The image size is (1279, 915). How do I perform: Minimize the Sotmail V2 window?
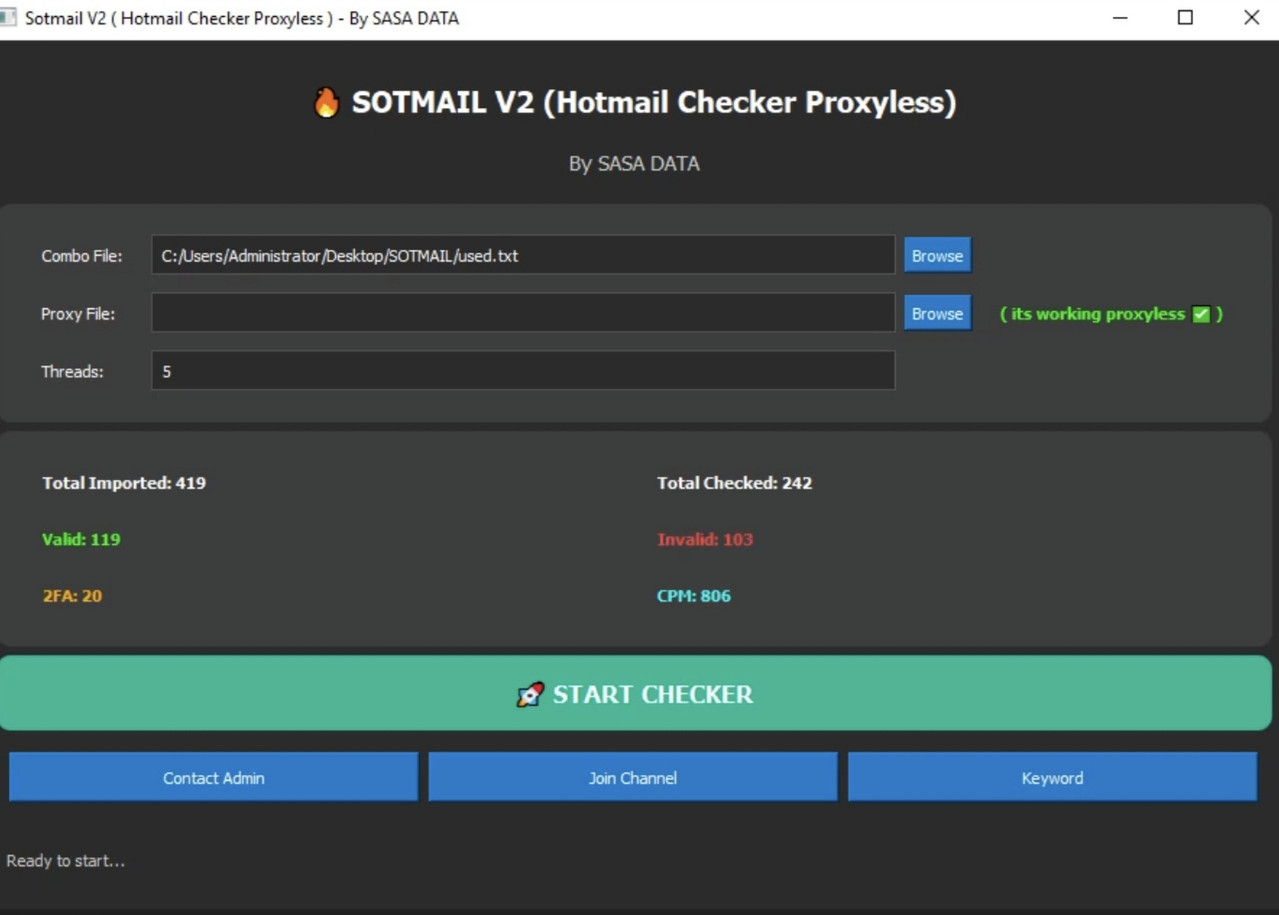click(x=1120, y=18)
